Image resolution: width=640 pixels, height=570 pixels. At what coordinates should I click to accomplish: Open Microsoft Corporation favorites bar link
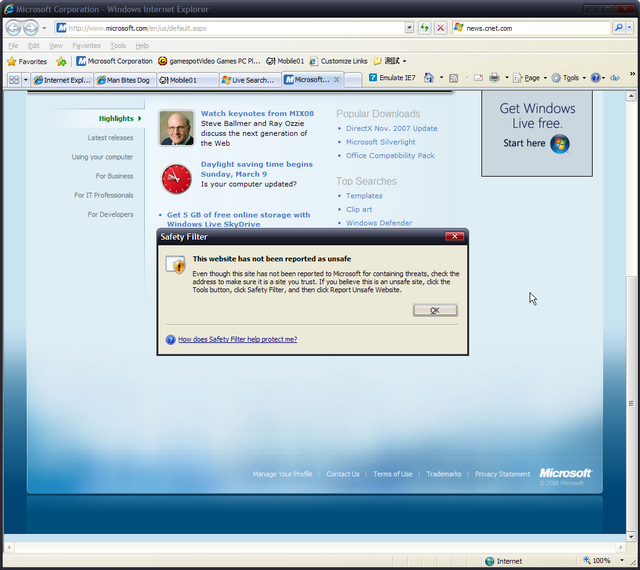click(115, 61)
